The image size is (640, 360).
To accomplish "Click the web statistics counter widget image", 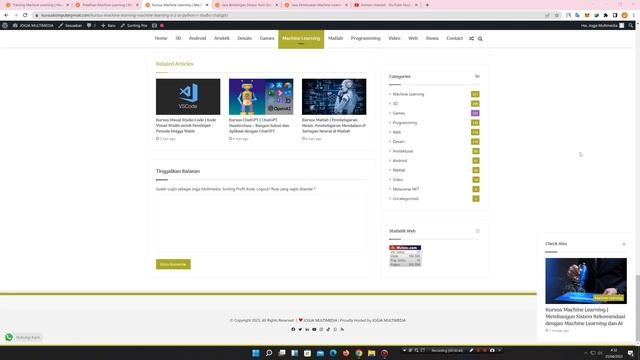I will pos(405,256).
